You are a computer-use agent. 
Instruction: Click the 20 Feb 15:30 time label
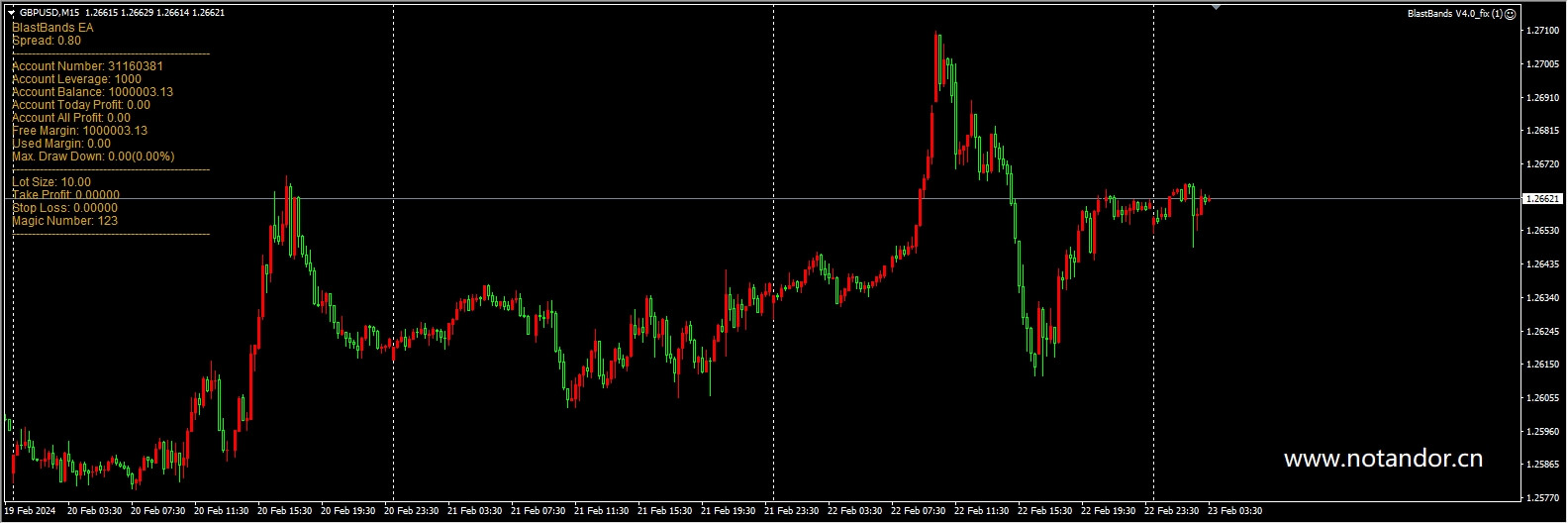click(285, 511)
